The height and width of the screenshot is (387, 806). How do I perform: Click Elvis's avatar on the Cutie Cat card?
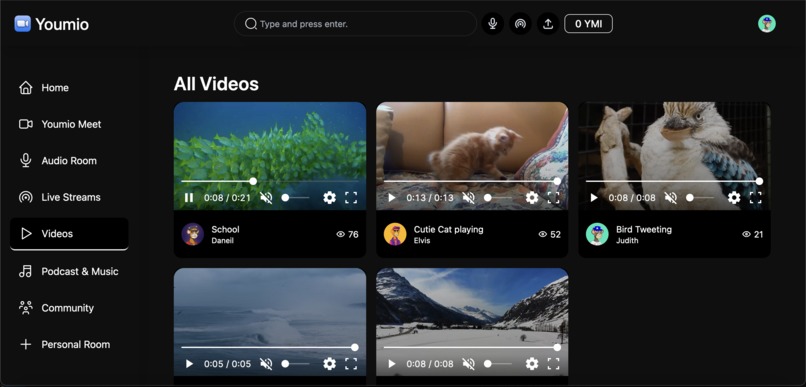(x=395, y=234)
